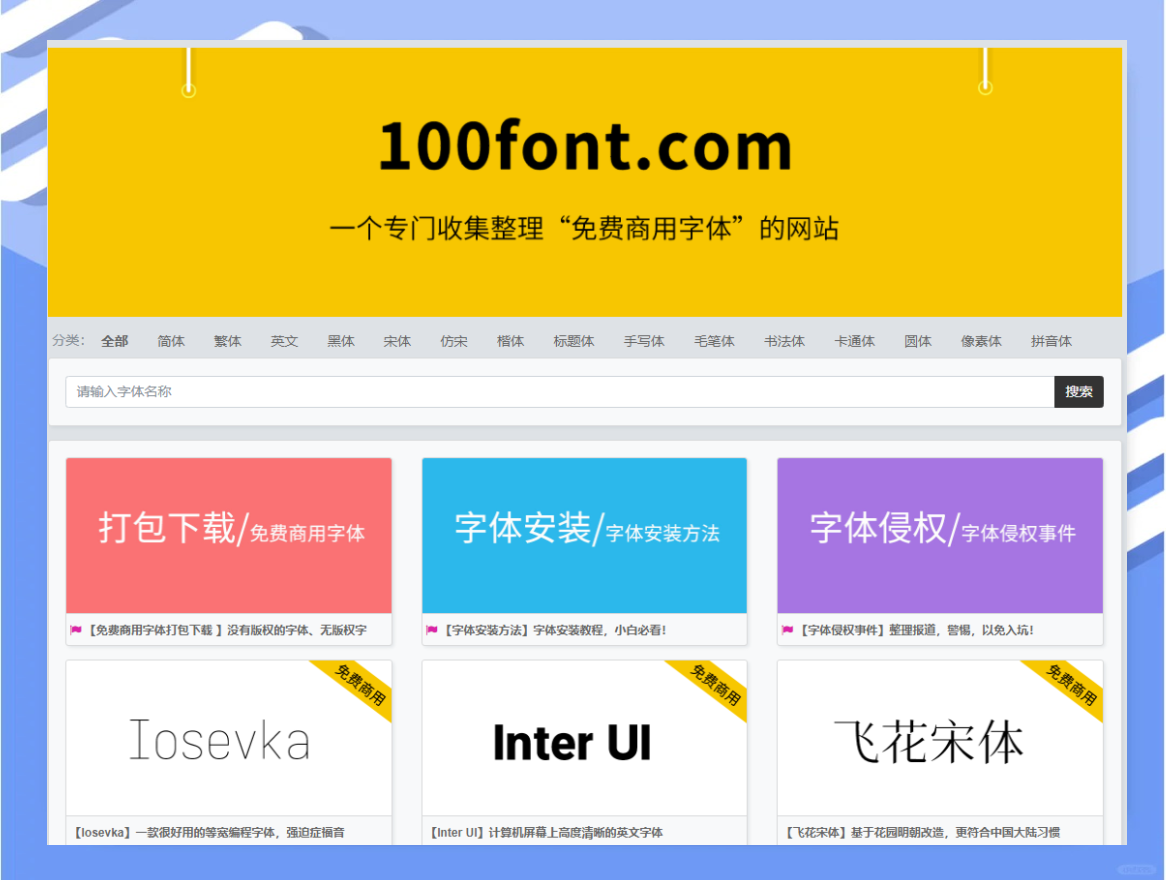Choose the 像素体 category
Viewport: 1166px width, 880px height.
click(981, 341)
